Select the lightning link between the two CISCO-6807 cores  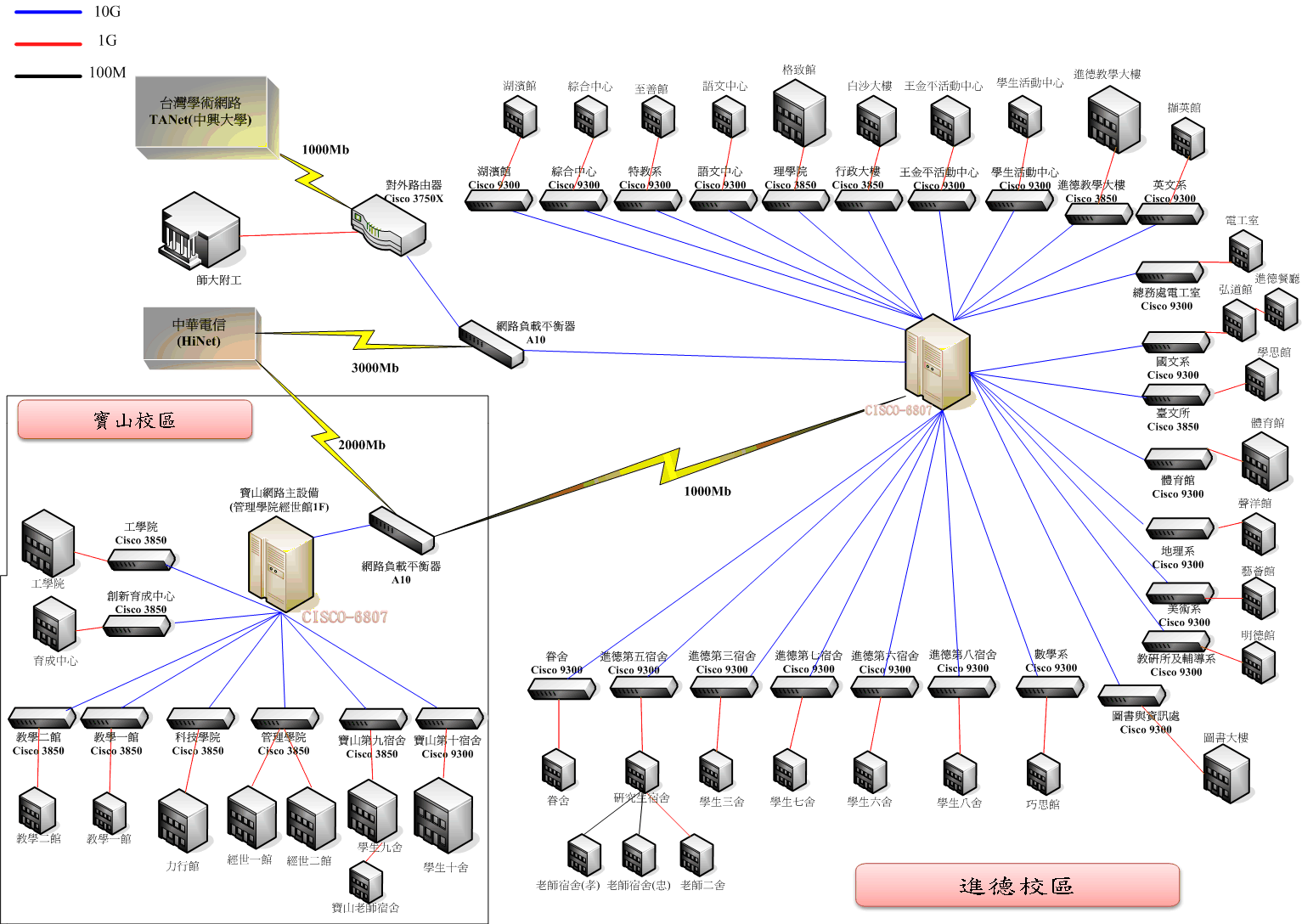coord(671,465)
